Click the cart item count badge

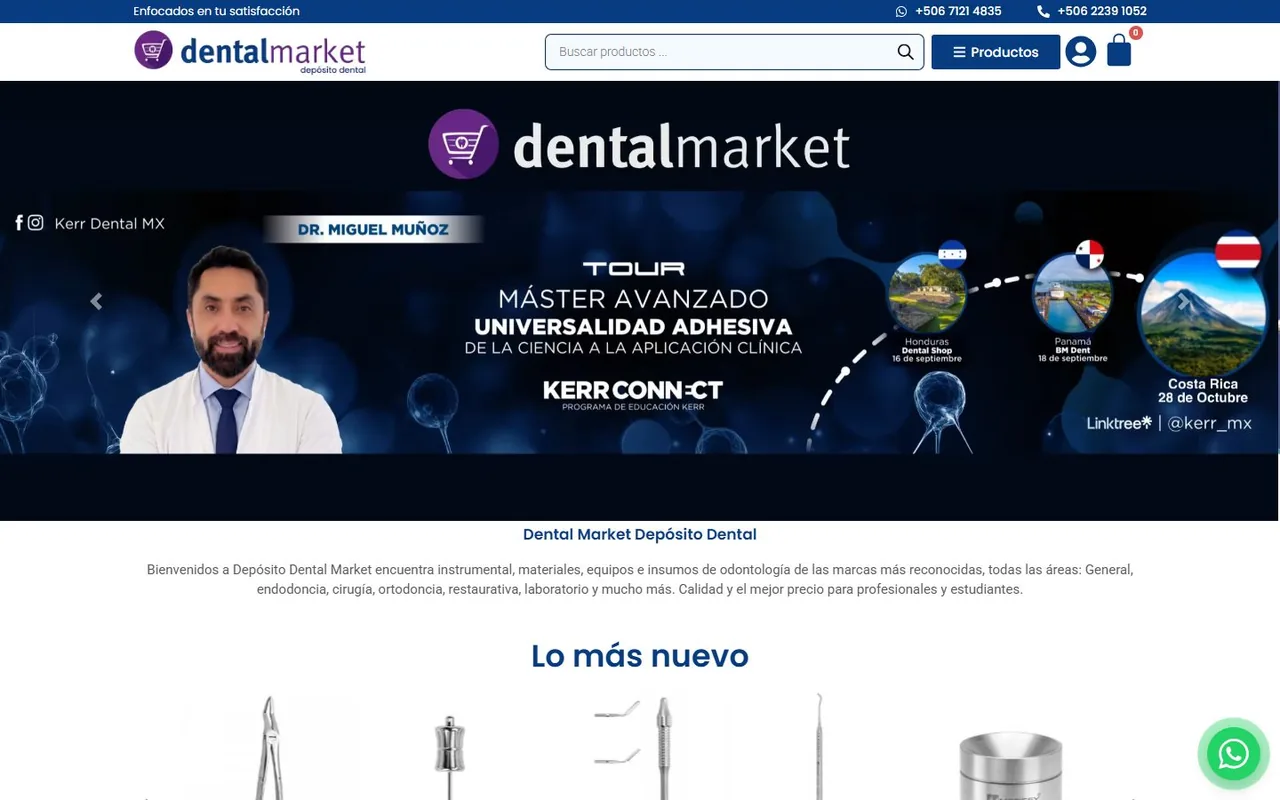pyautogui.click(x=1136, y=33)
